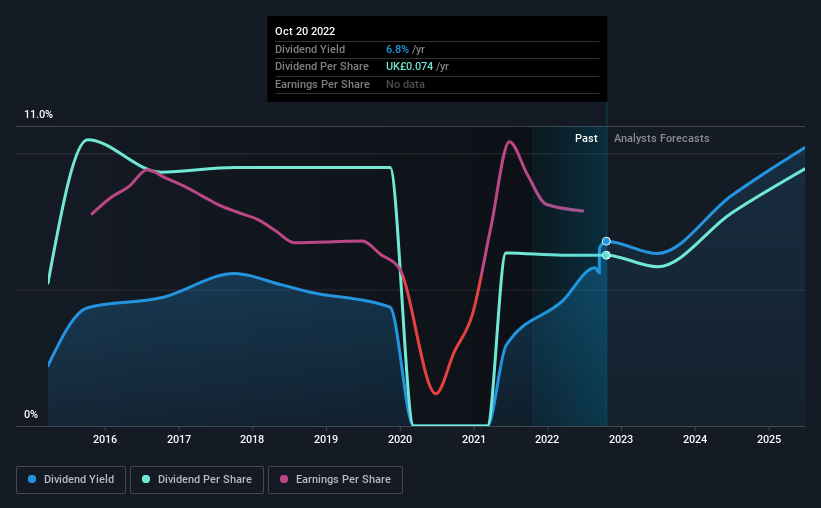Click the 2023 x-axis label
This screenshot has width=821, height=508.
[x=621, y=439]
